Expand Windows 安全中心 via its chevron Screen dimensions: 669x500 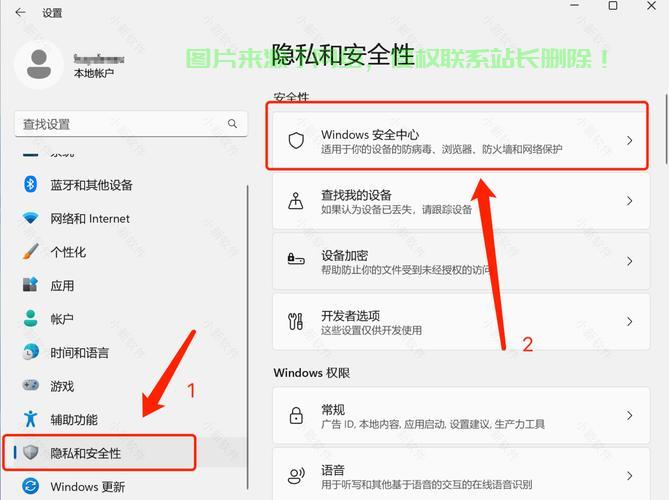coord(629,140)
